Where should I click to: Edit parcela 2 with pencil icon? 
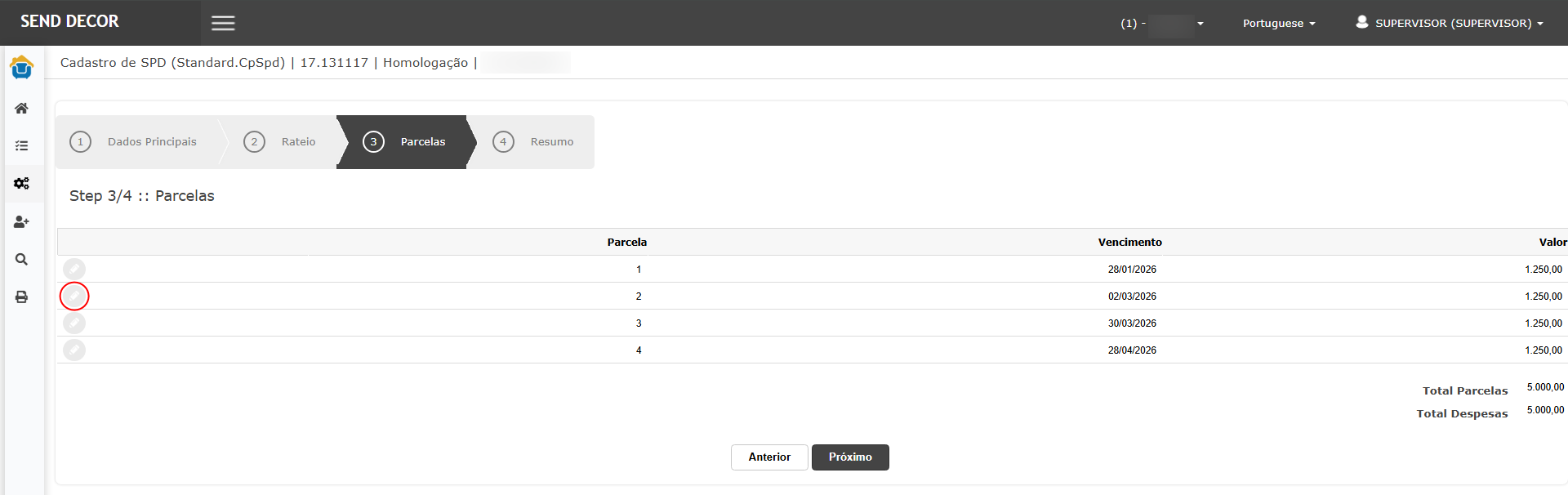coord(74,296)
